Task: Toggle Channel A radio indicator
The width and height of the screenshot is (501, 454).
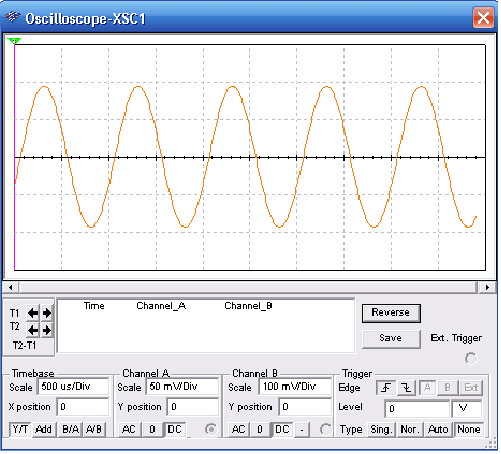Action: click(211, 429)
